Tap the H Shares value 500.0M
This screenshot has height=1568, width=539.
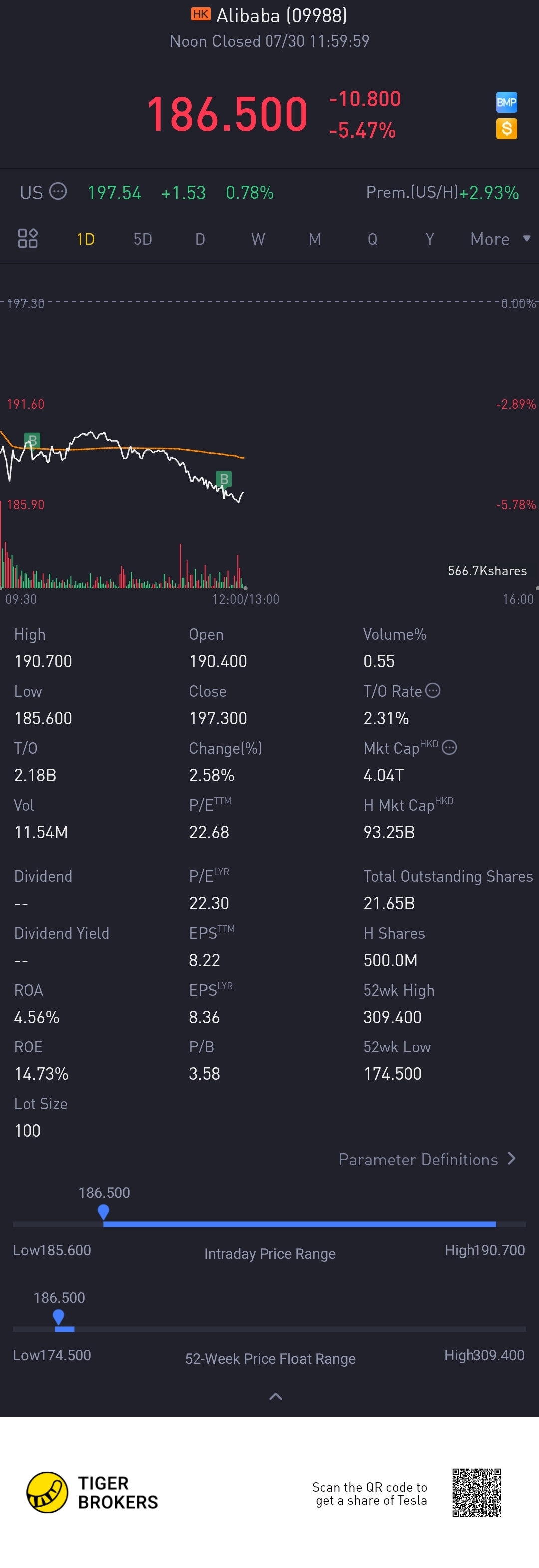[390, 960]
